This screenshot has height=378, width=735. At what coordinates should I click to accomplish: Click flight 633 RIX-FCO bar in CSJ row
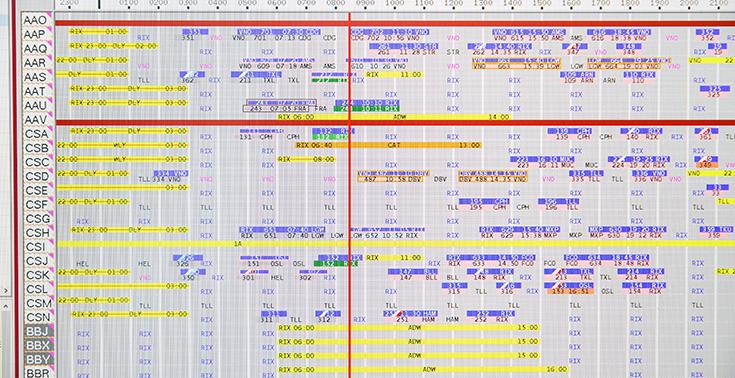tap(491, 261)
